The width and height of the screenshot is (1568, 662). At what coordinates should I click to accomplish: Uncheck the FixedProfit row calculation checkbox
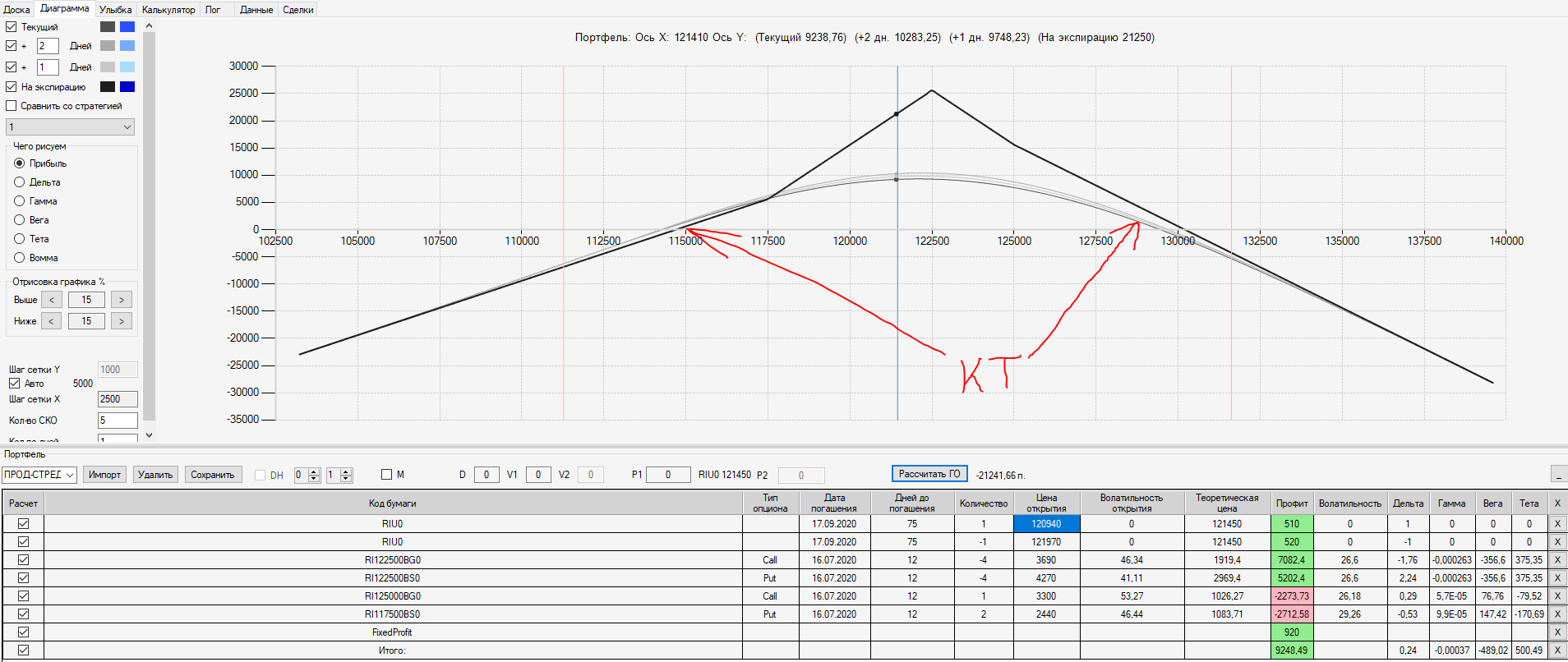[x=23, y=632]
